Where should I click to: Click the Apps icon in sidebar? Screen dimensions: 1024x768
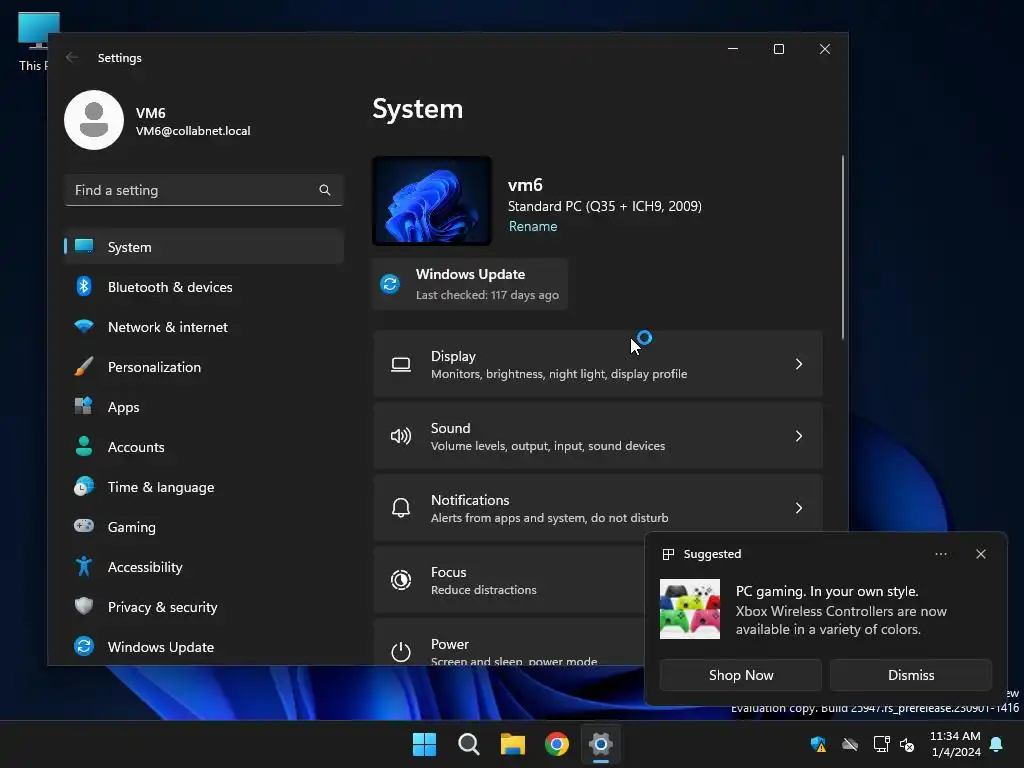click(x=84, y=406)
